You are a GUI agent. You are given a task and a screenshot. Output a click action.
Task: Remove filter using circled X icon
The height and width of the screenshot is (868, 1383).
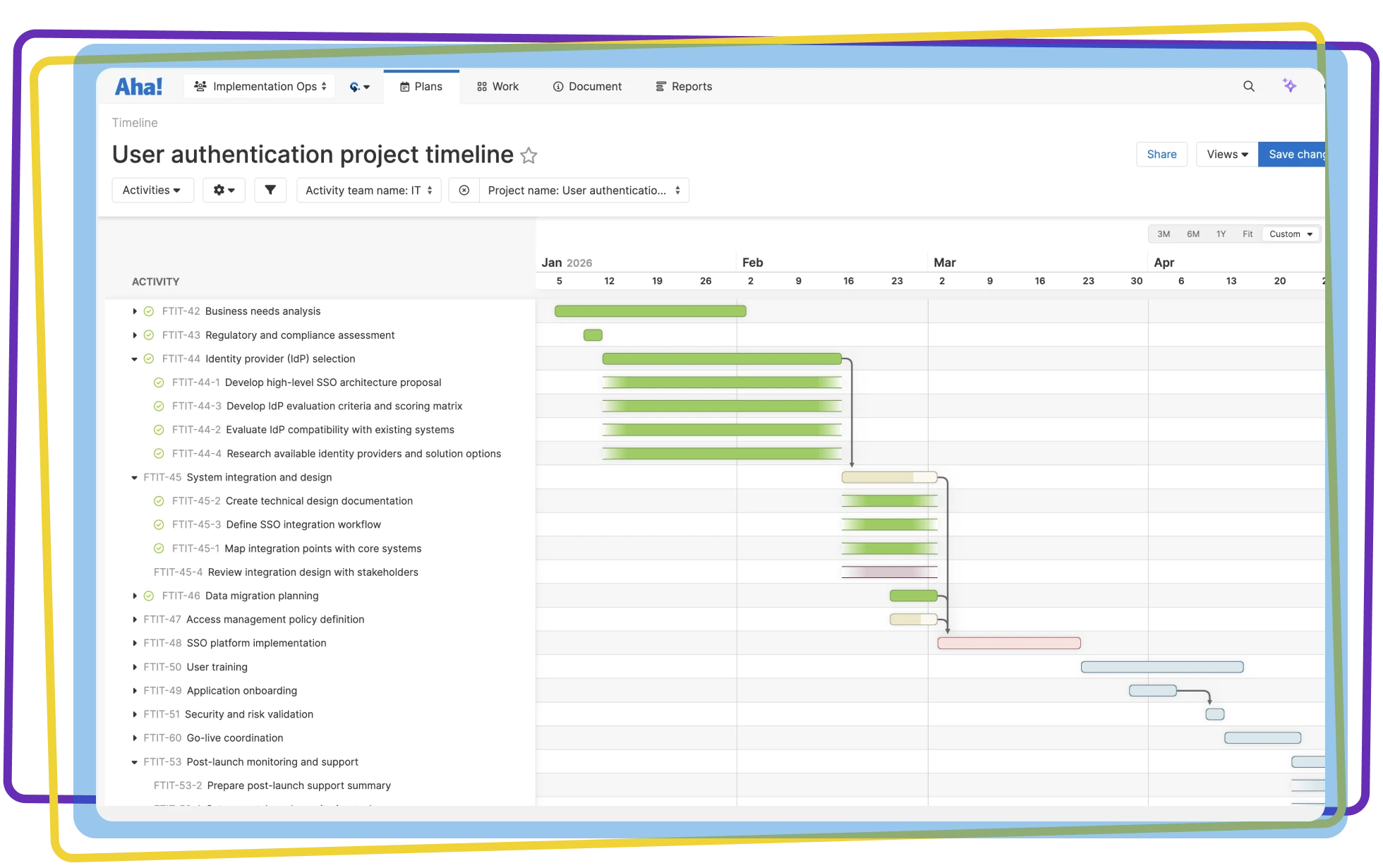(464, 190)
